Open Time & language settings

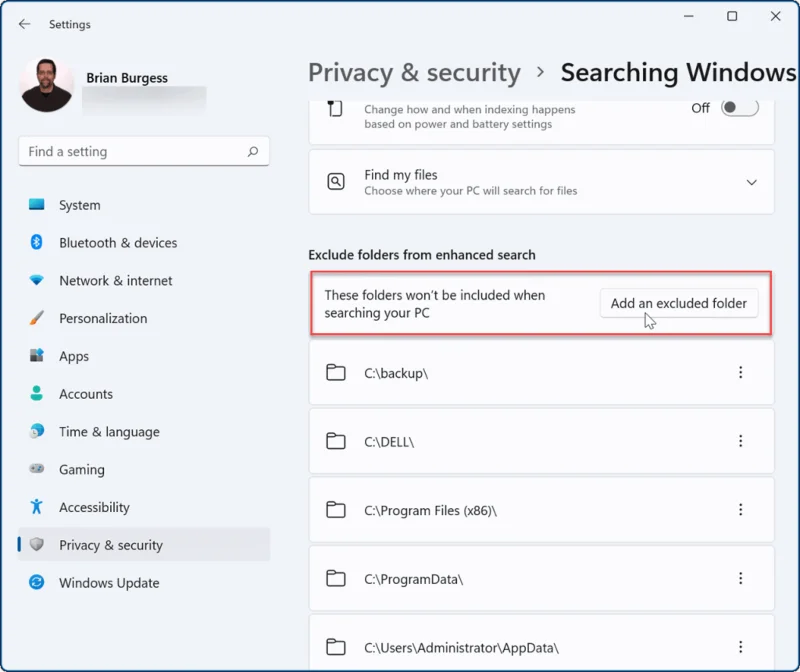144,431
